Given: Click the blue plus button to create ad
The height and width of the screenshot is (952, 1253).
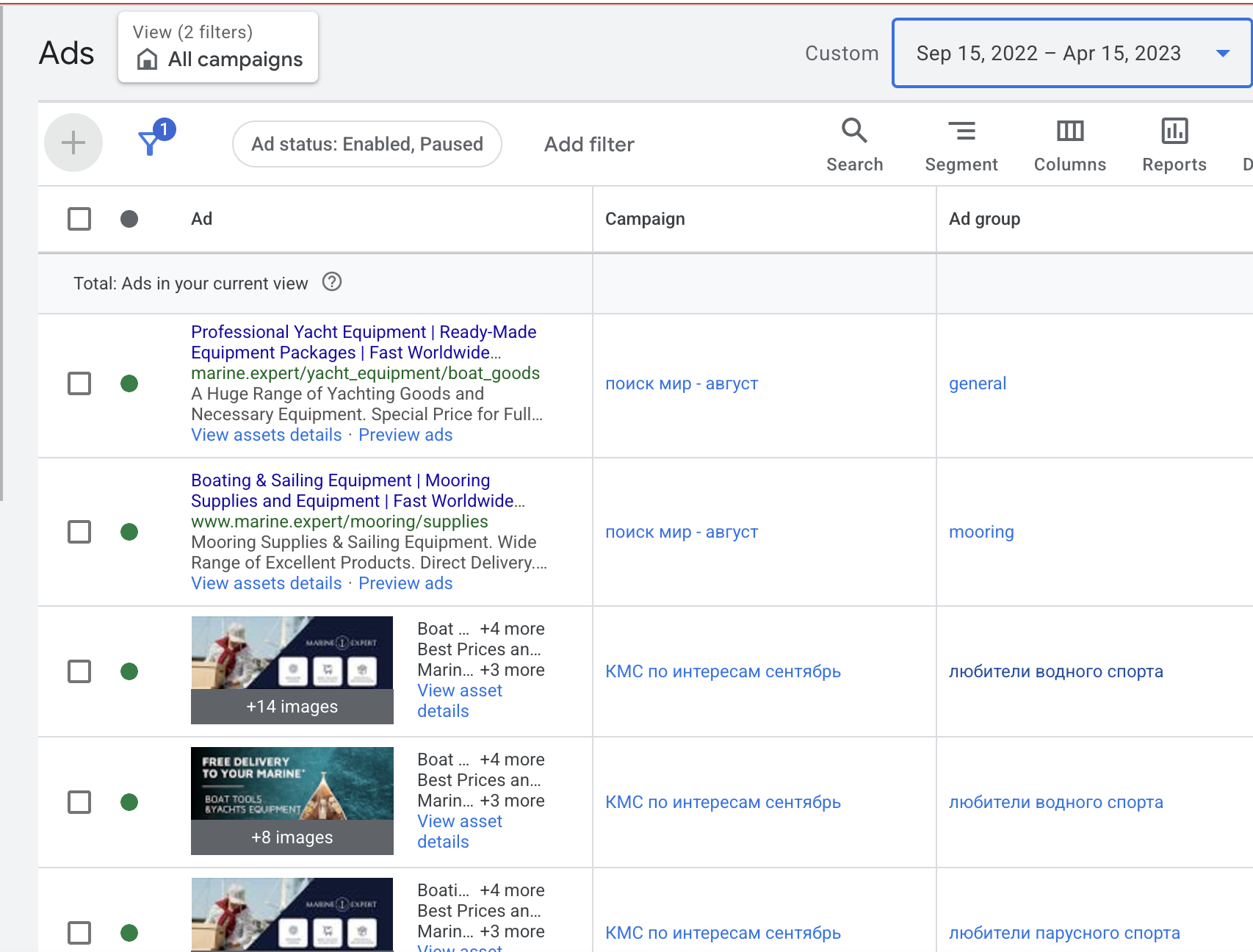Looking at the screenshot, I should point(73,143).
